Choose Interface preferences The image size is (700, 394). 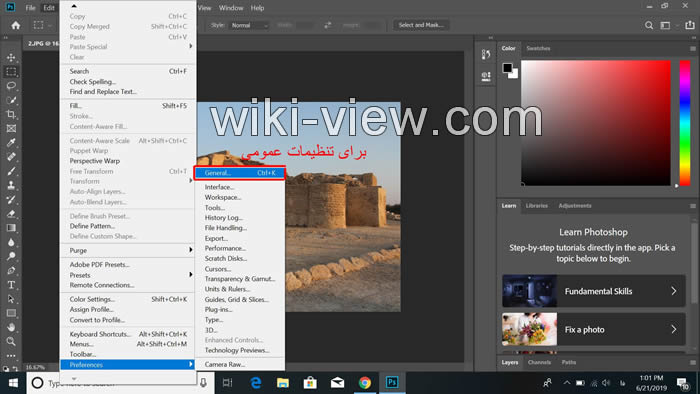(x=240, y=187)
